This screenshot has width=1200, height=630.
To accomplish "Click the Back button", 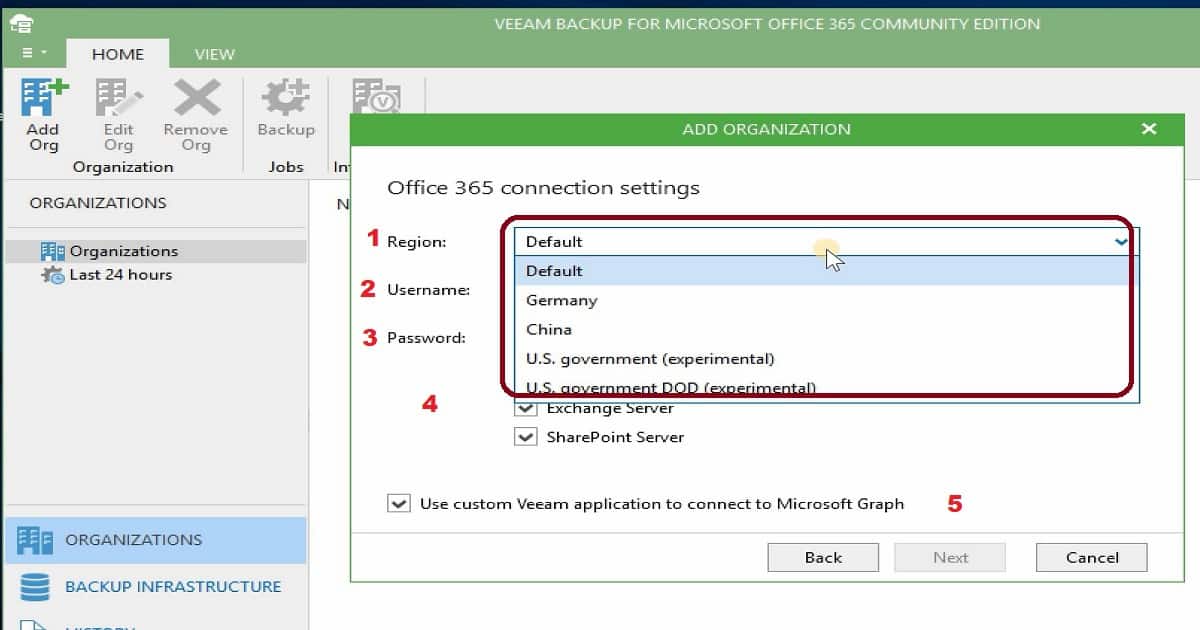I will click(x=823, y=558).
